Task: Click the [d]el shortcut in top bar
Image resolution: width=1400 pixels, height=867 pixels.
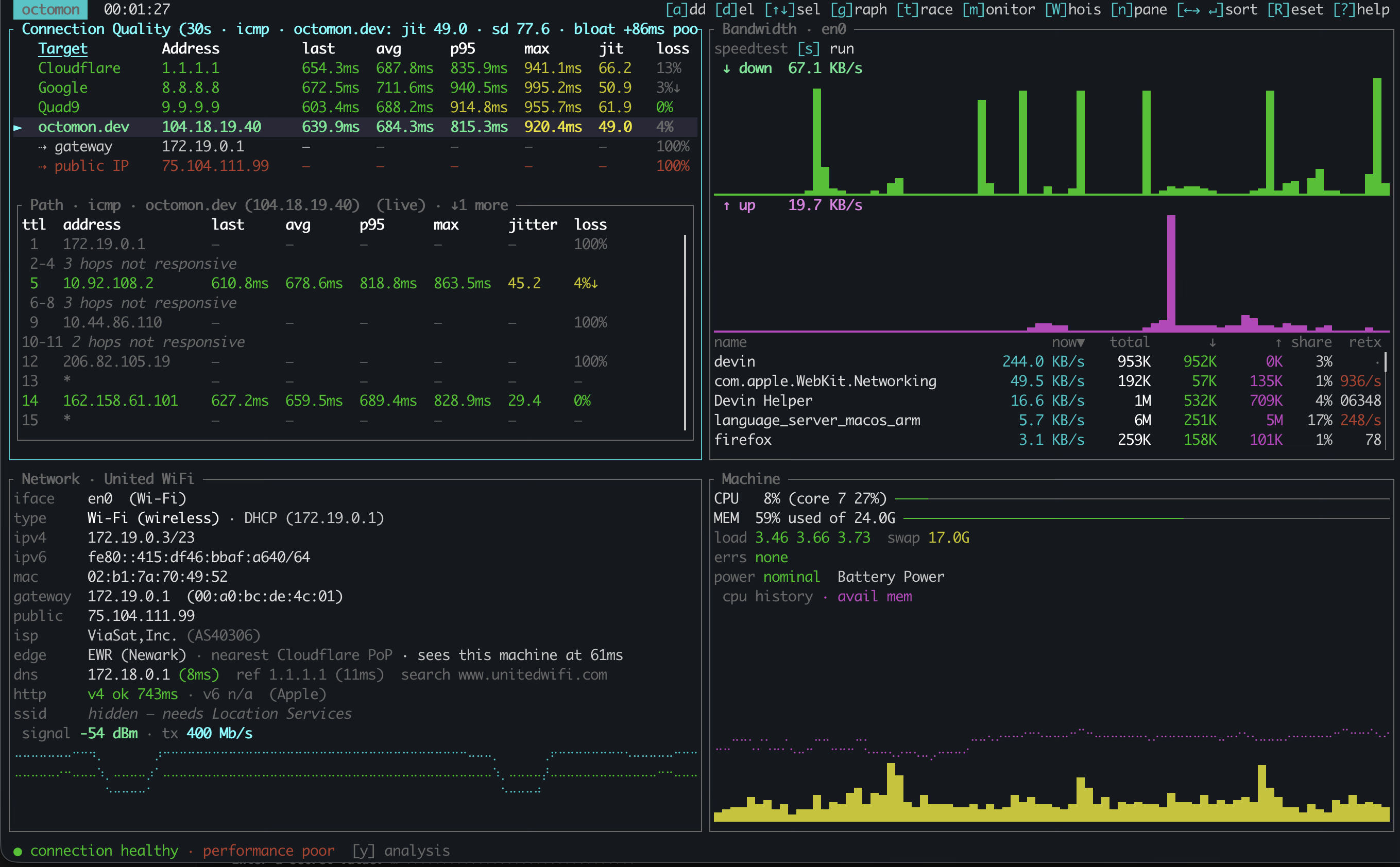Action: [735, 10]
